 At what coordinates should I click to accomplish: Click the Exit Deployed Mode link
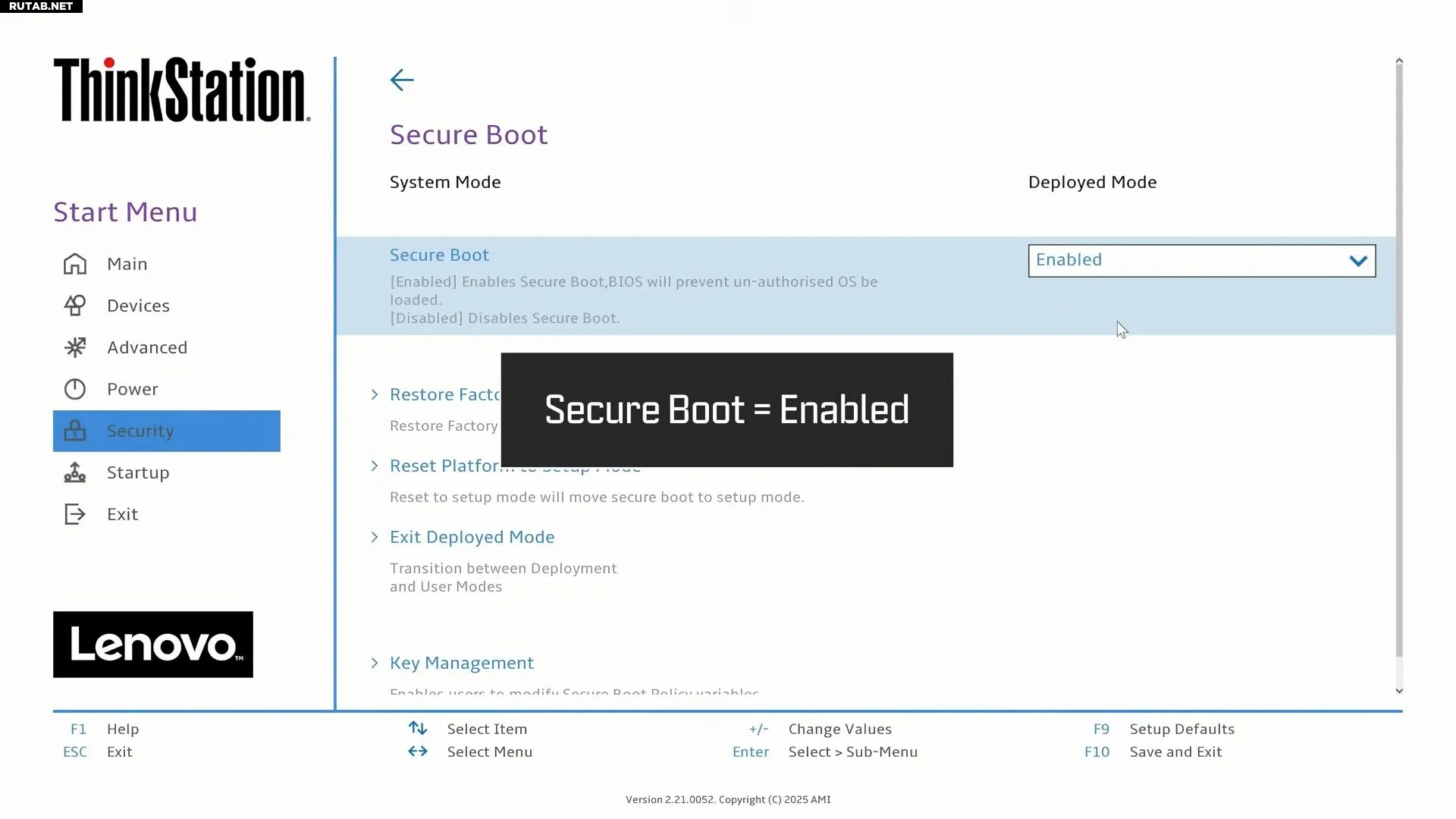pos(472,537)
